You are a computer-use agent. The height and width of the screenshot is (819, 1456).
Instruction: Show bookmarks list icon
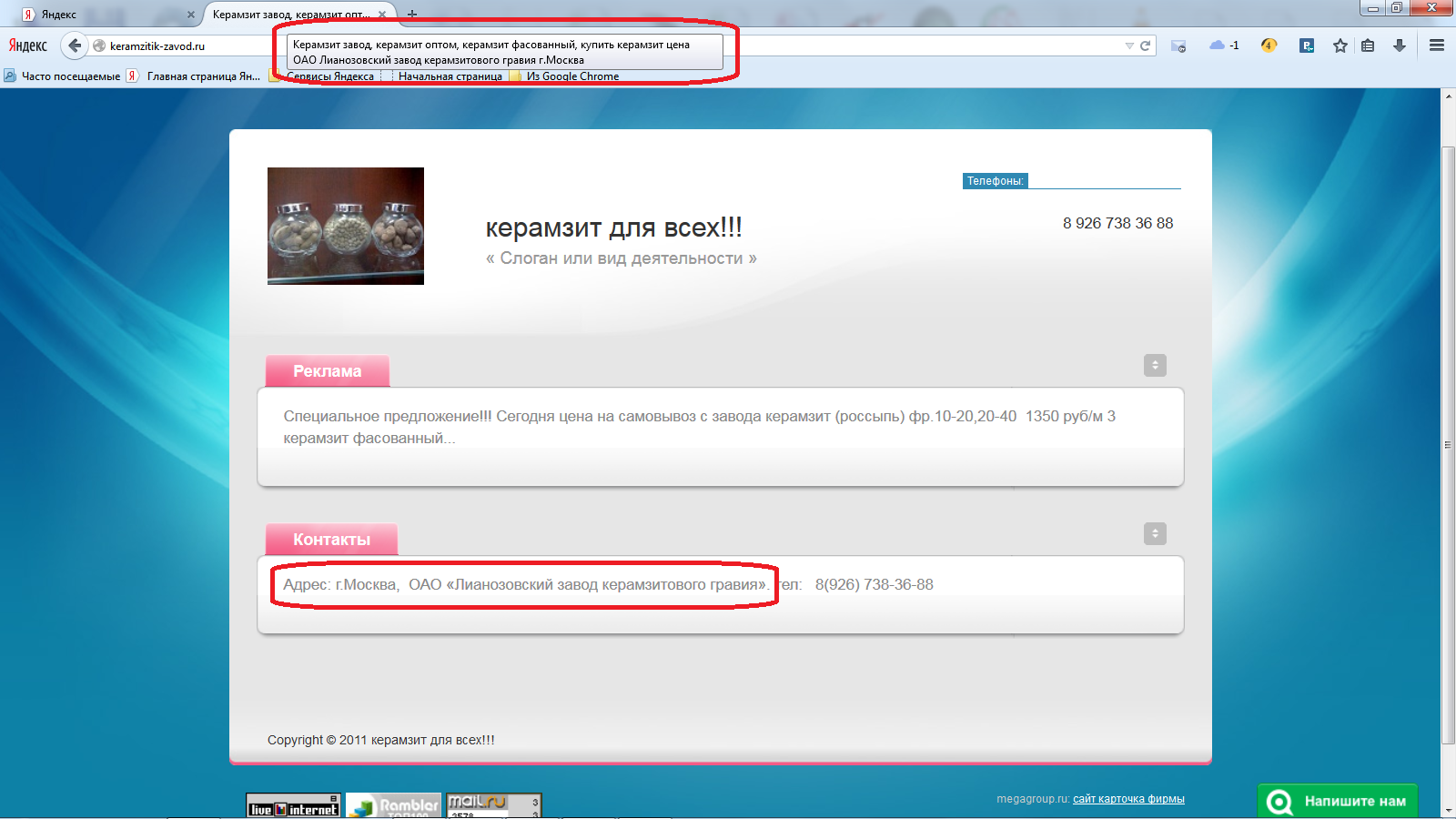[1368, 45]
